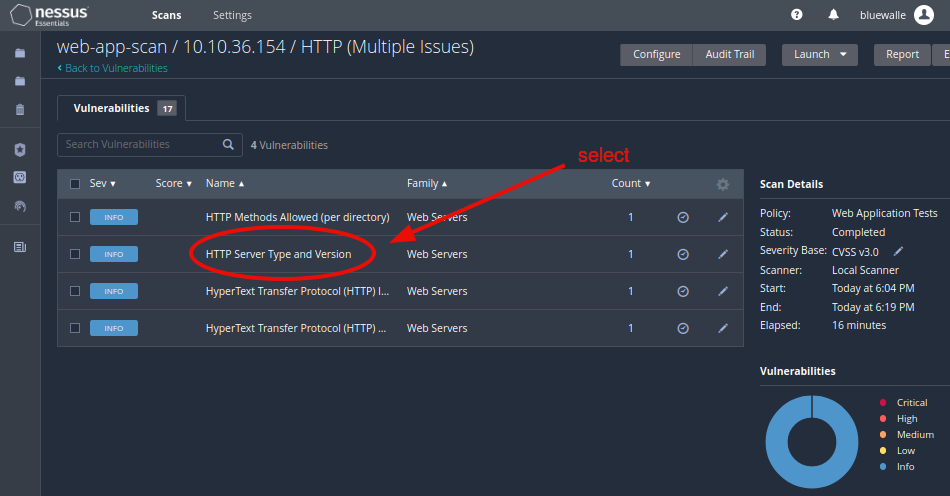The height and width of the screenshot is (496, 950).
Task: Click the user profile avatar icon
Action: click(x=924, y=15)
